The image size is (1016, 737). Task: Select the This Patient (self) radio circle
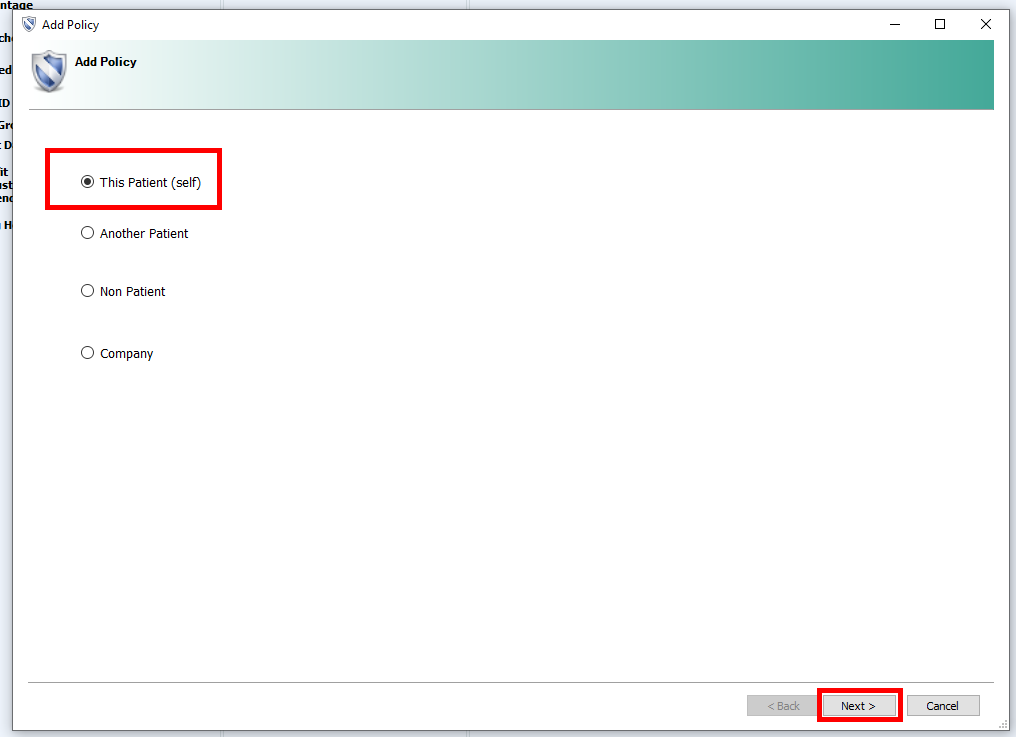tap(87, 182)
